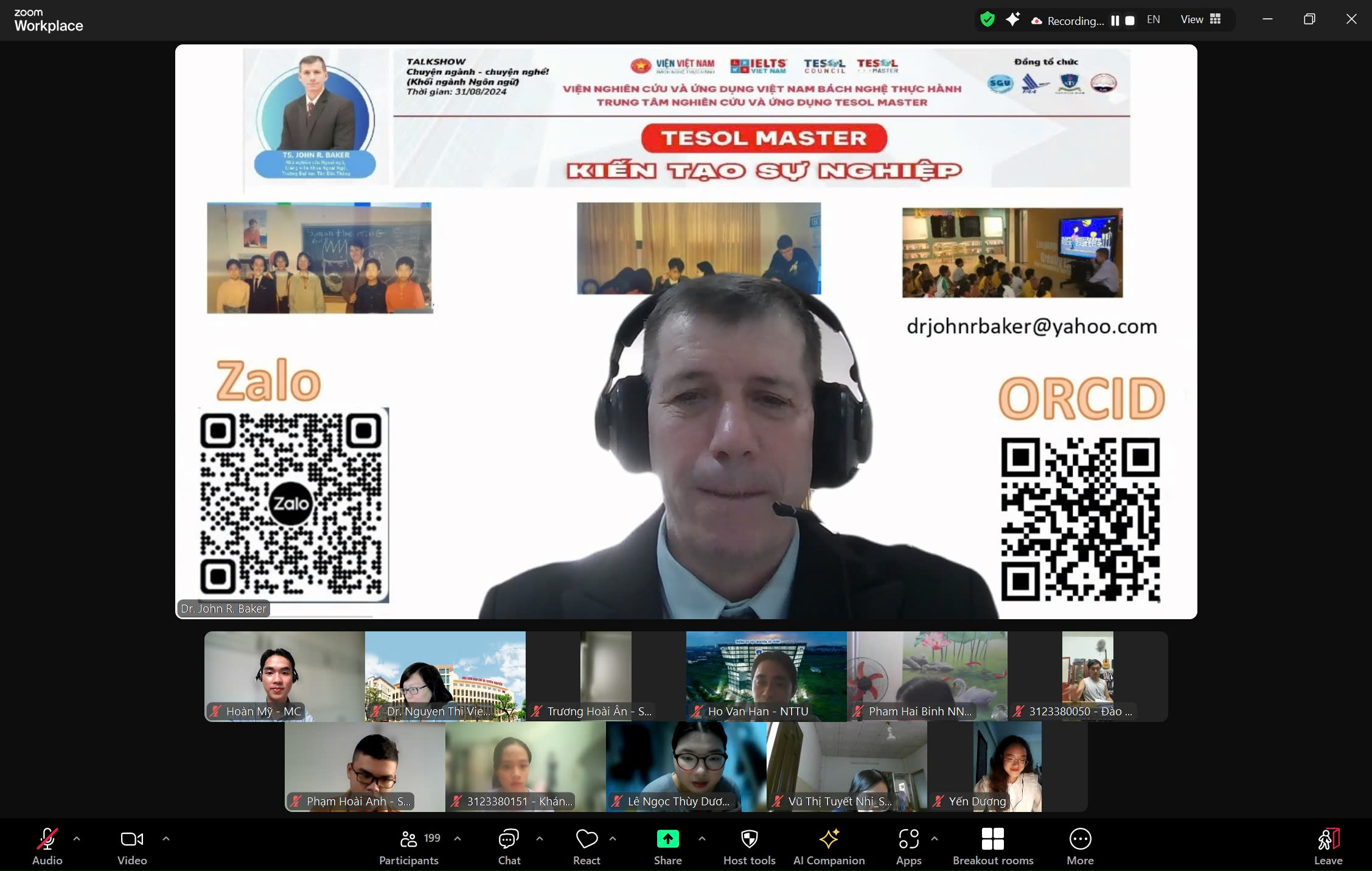Screen dimensions: 1372x871
Task: Select Vũ Thị Tuyết Nhi video tile
Action: (x=847, y=767)
